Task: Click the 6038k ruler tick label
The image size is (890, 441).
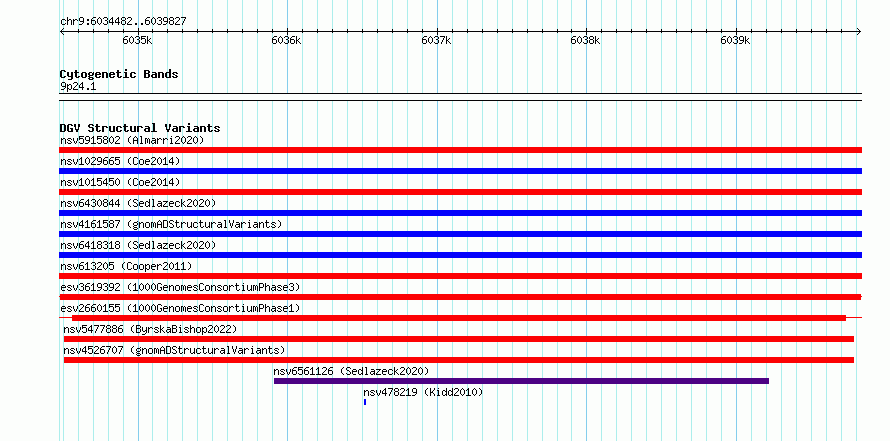Action: tap(585, 40)
